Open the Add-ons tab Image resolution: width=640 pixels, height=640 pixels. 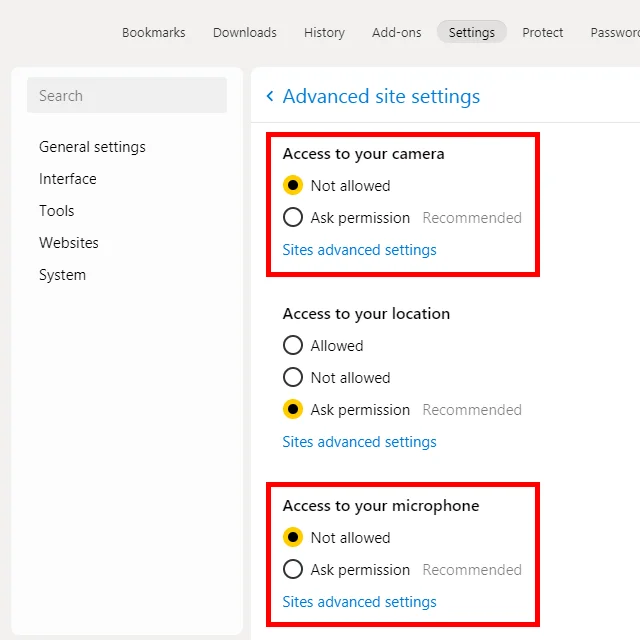point(396,32)
